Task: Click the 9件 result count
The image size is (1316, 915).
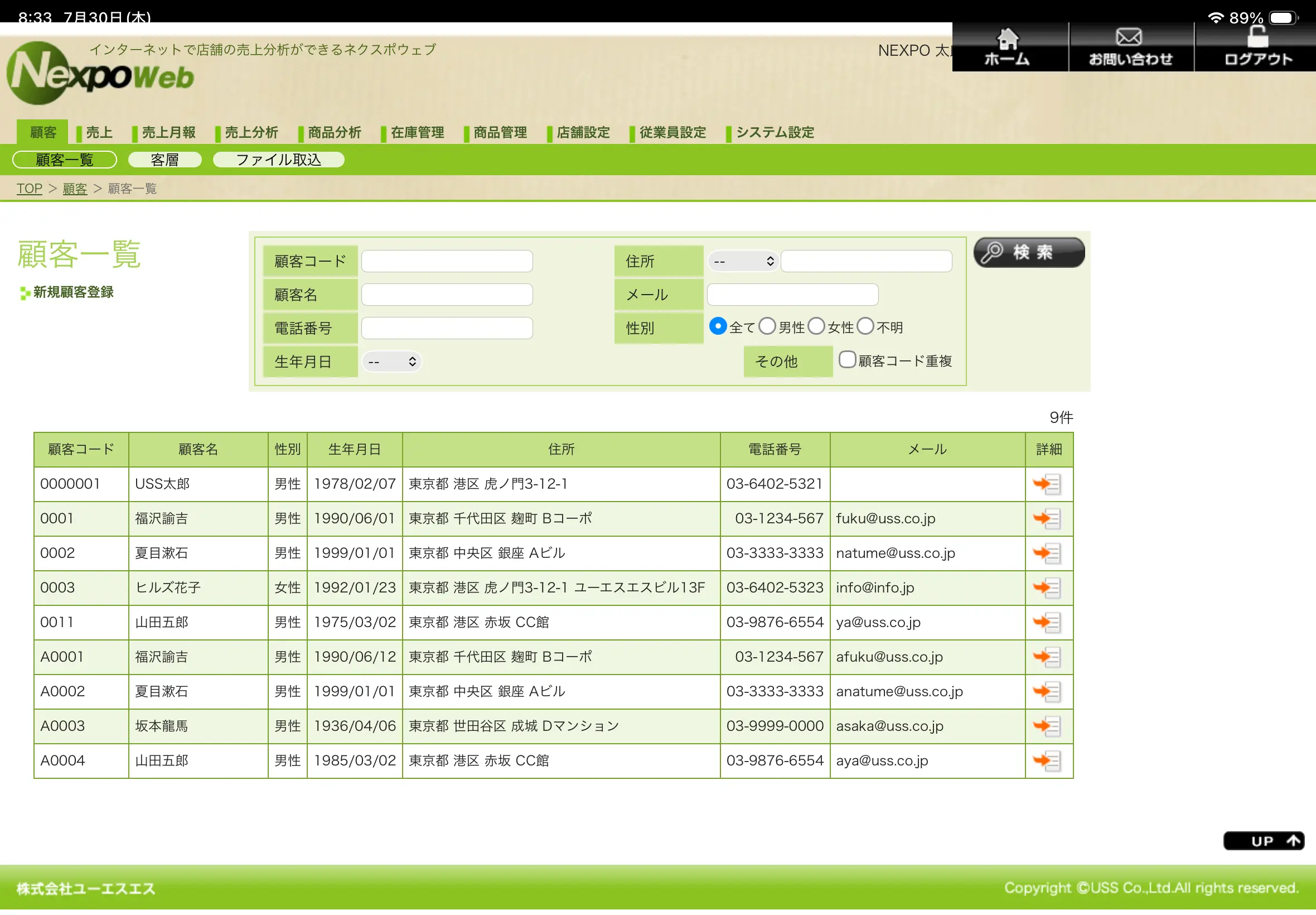Action: 1061,418
